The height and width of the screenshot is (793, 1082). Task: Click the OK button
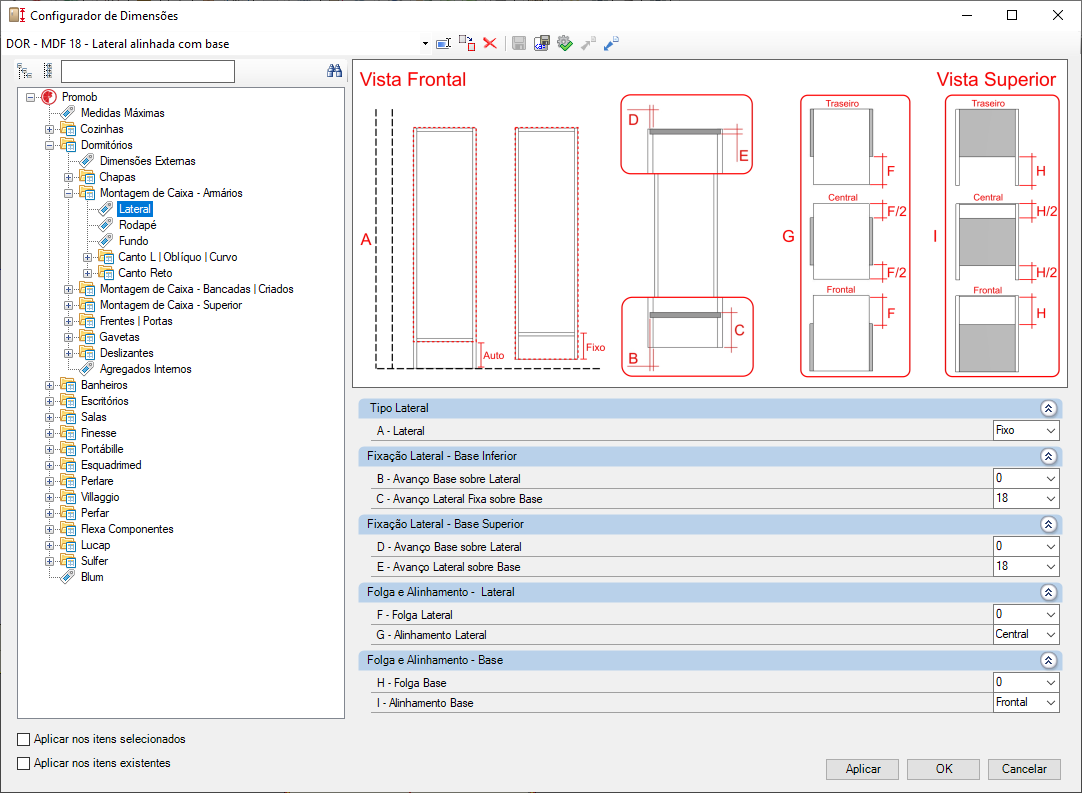point(943,769)
